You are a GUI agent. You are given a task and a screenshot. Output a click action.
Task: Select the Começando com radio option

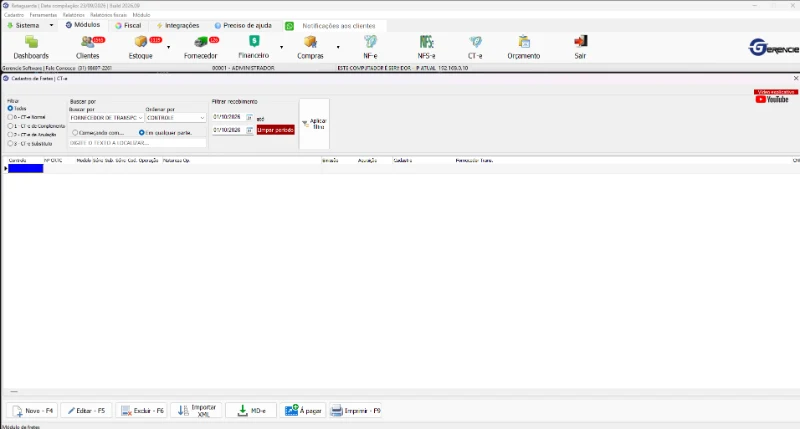[x=75, y=133]
